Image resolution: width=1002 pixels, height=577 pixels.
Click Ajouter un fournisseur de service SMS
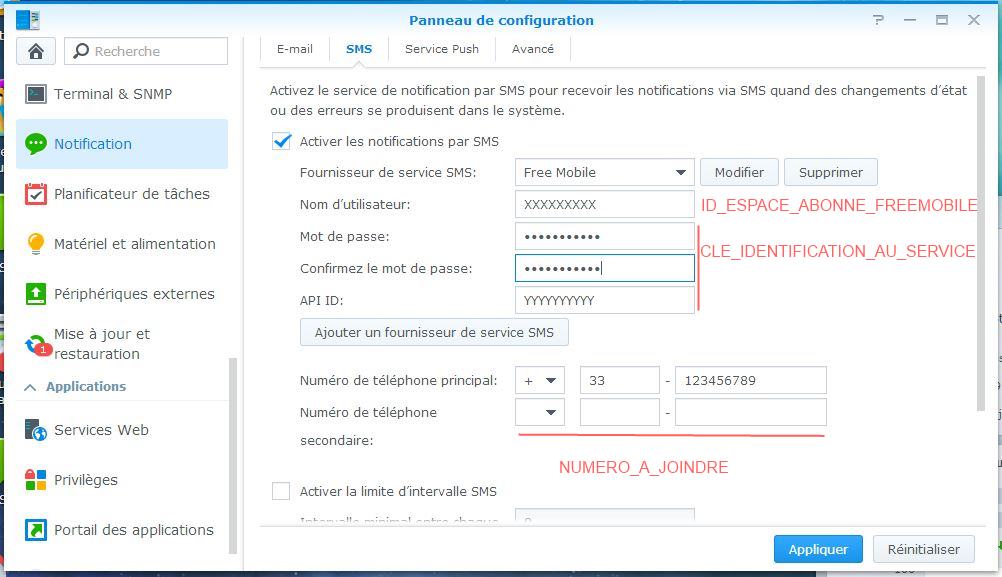point(434,332)
